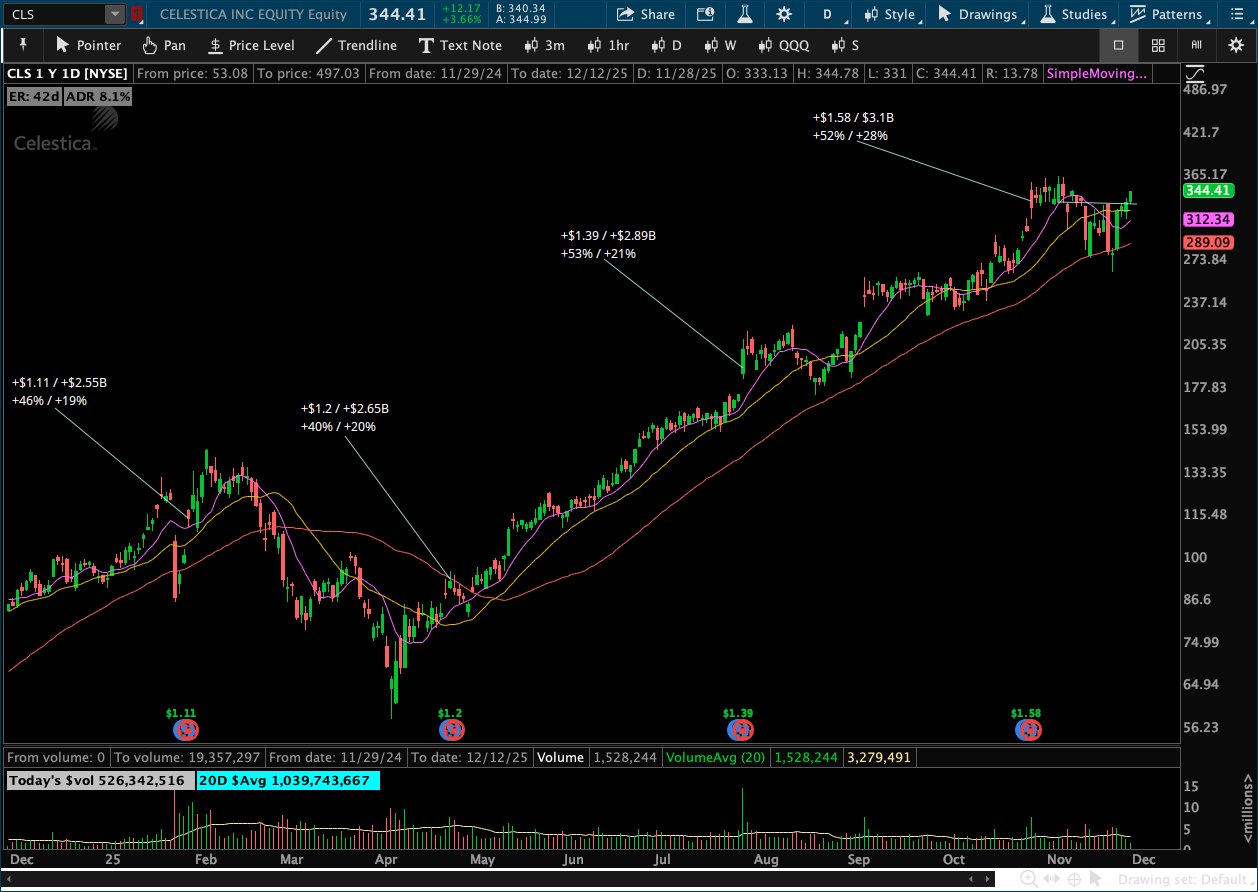Click the magenta 312.34 price bubble

(x=1208, y=219)
